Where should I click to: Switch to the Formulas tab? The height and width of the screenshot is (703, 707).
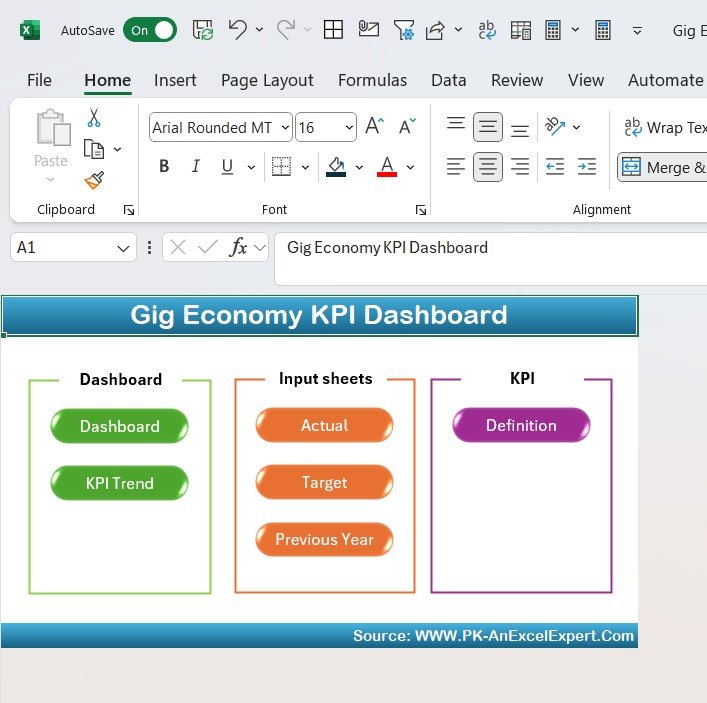[372, 80]
